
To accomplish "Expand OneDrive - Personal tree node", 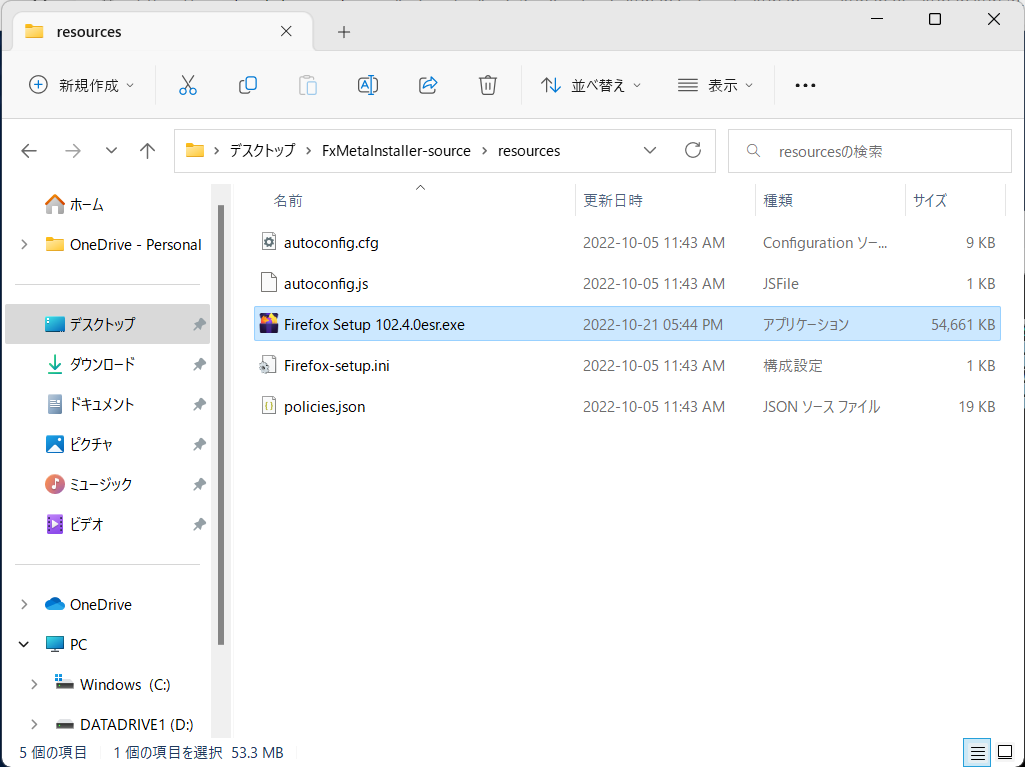I will click(24, 245).
